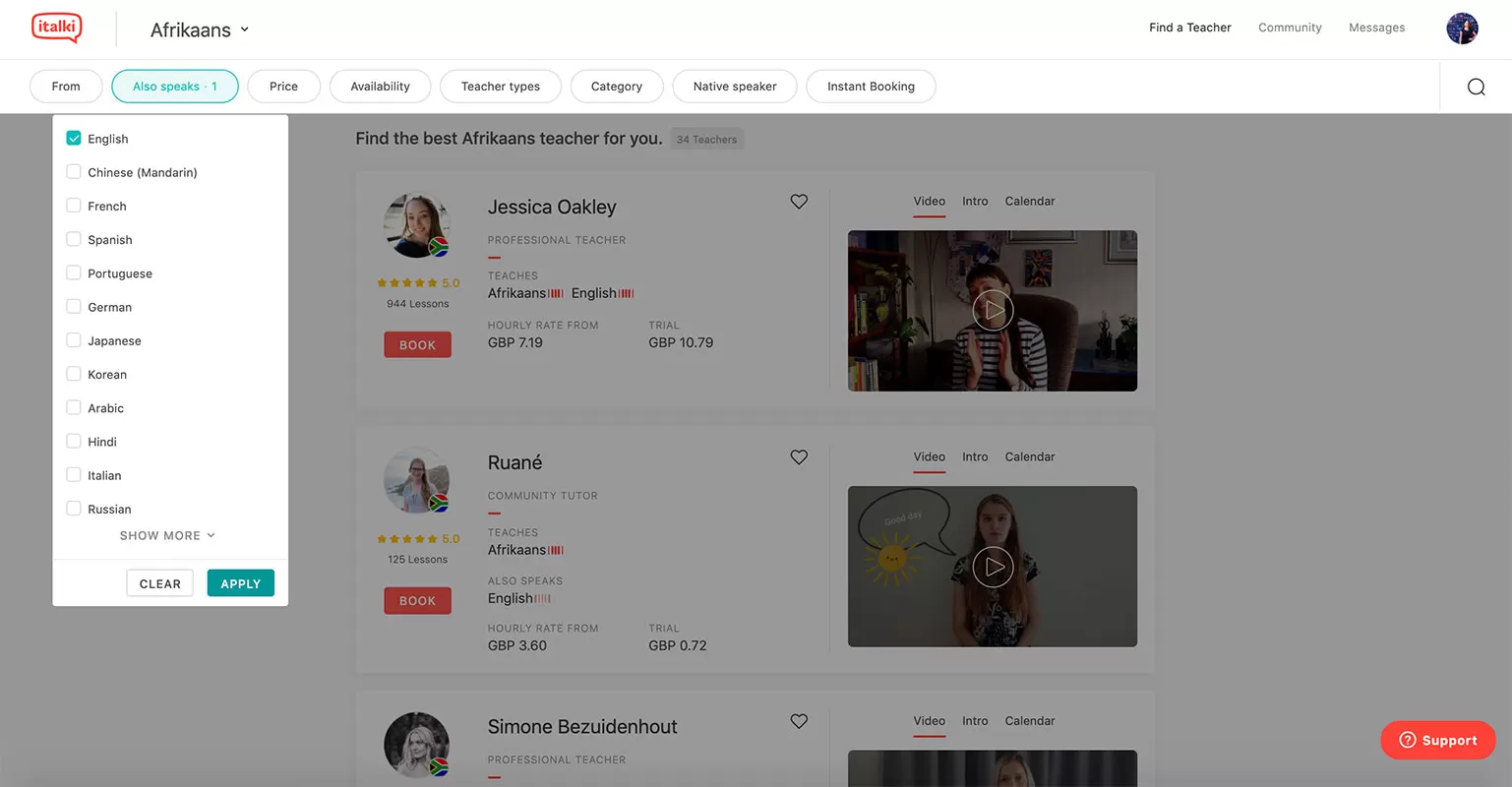
Task: Open the search magnifier icon
Action: coord(1476,87)
